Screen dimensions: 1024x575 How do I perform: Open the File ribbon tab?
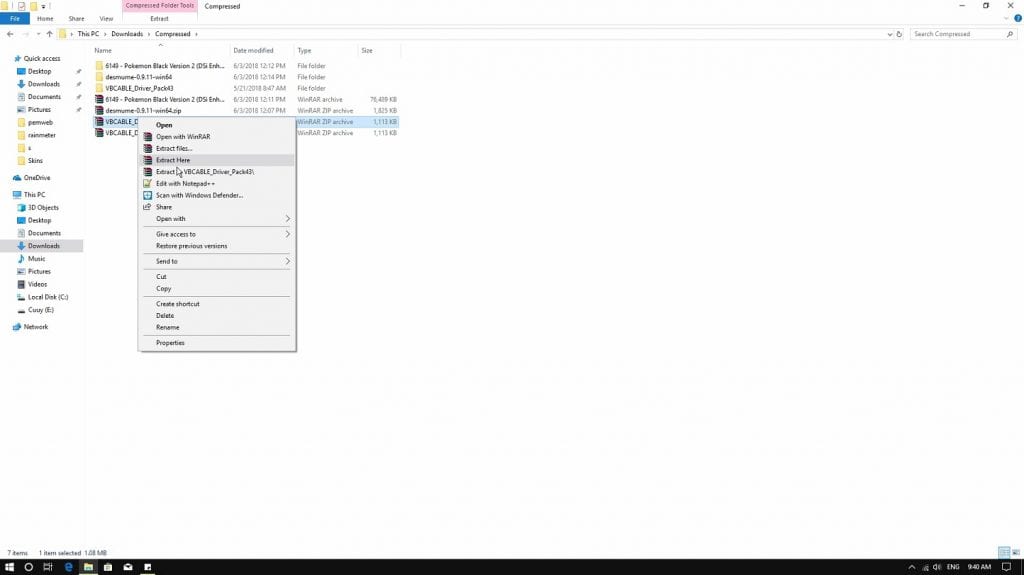[x=14, y=18]
